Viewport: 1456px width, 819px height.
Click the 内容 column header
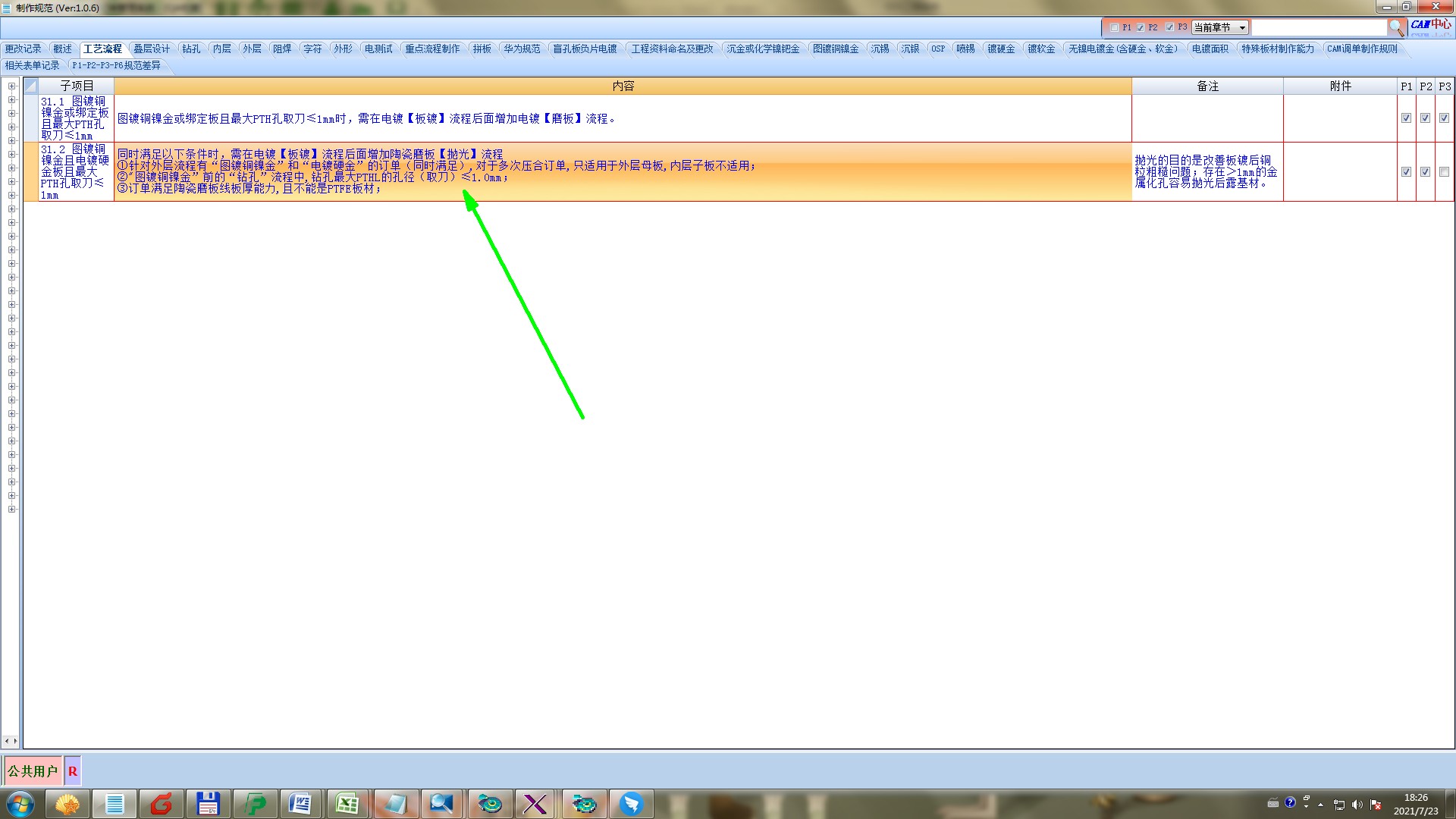click(623, 86)
